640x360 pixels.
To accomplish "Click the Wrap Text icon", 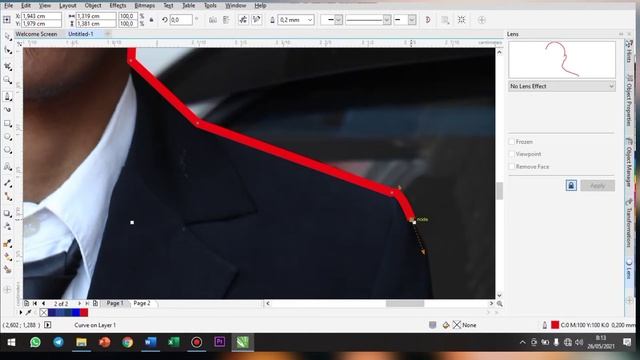I will [445, 20].
